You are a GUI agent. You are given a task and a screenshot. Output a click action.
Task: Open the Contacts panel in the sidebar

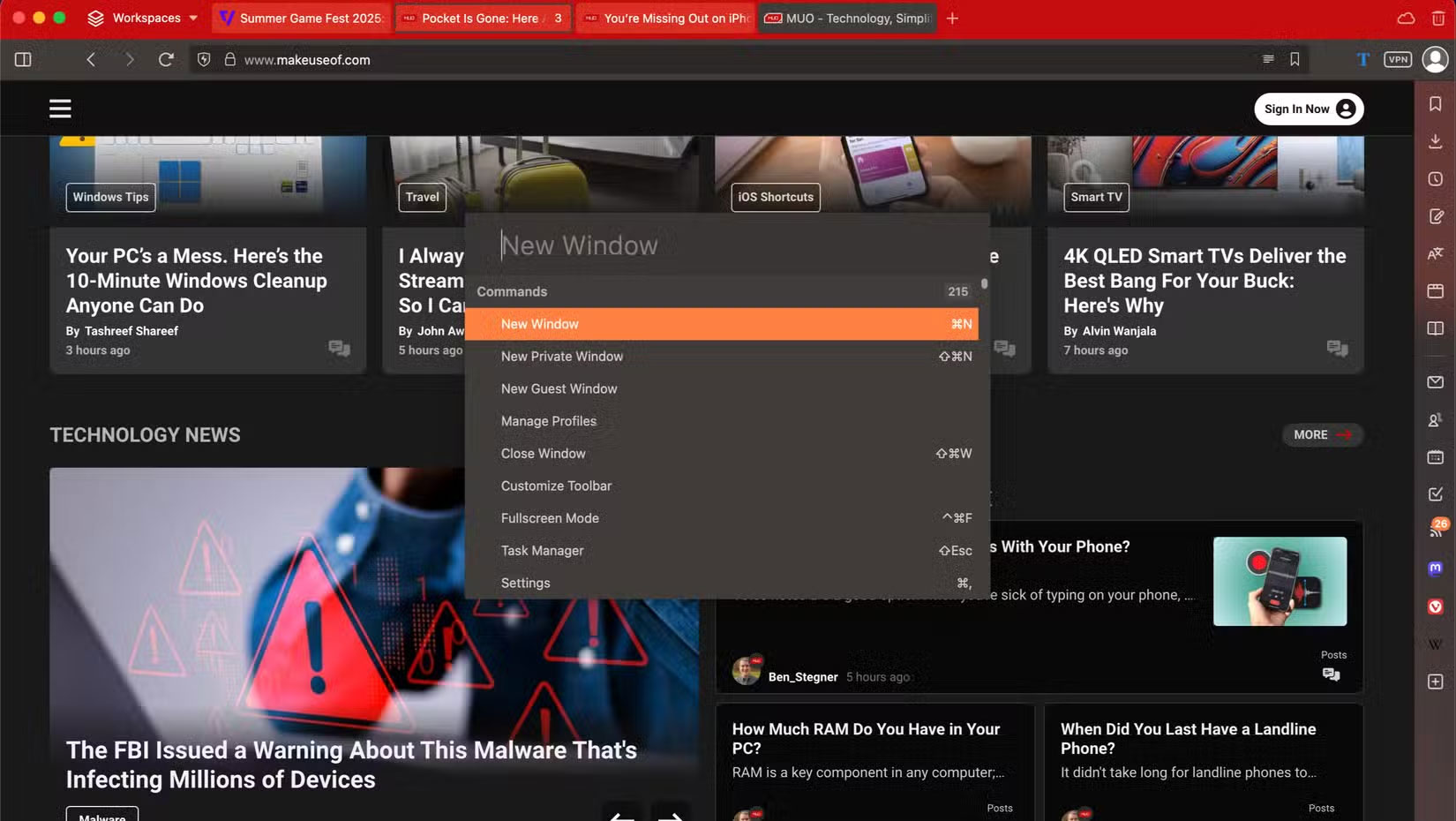coord(1436,420)
